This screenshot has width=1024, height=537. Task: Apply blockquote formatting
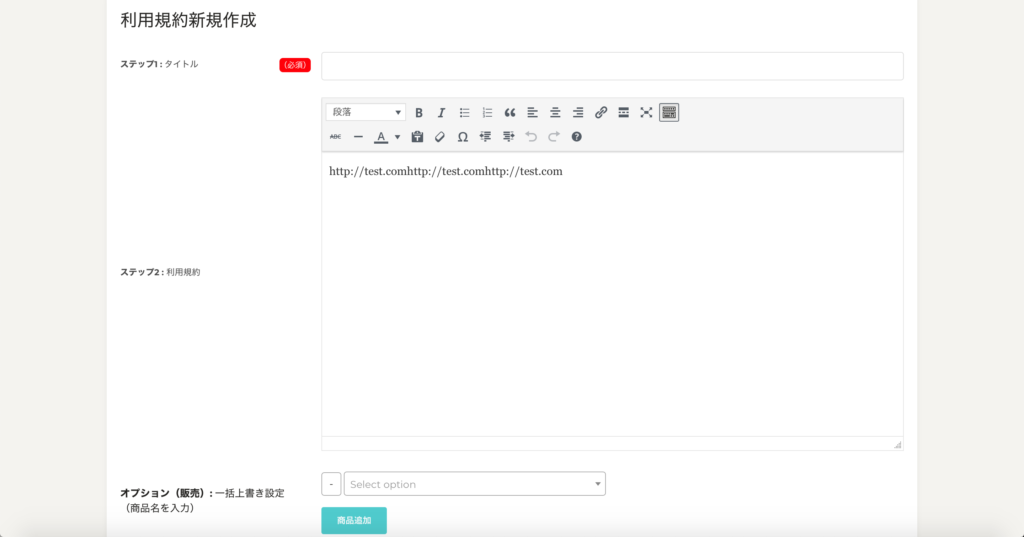pyautogui.click(x=510, y=113)
